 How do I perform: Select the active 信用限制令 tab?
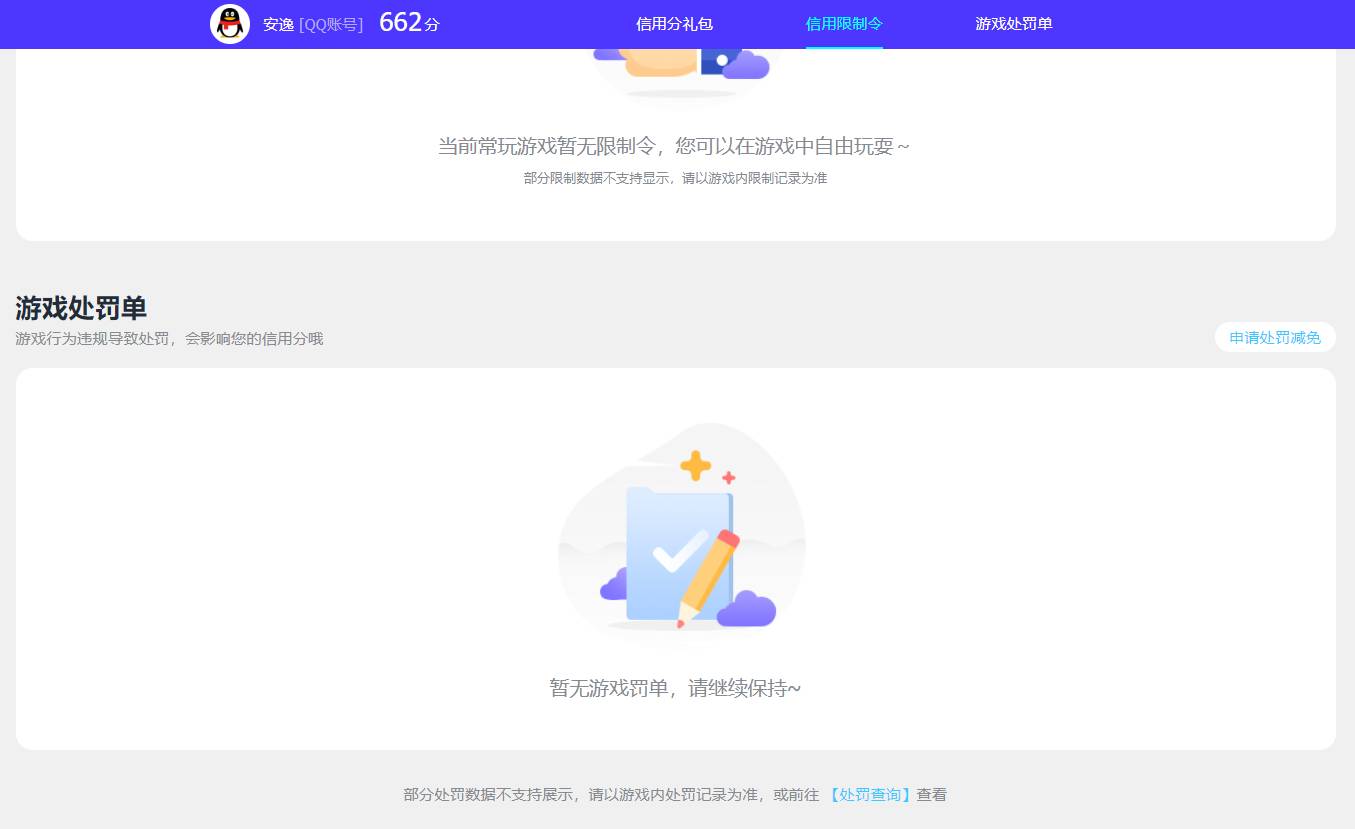coord(843,24)
